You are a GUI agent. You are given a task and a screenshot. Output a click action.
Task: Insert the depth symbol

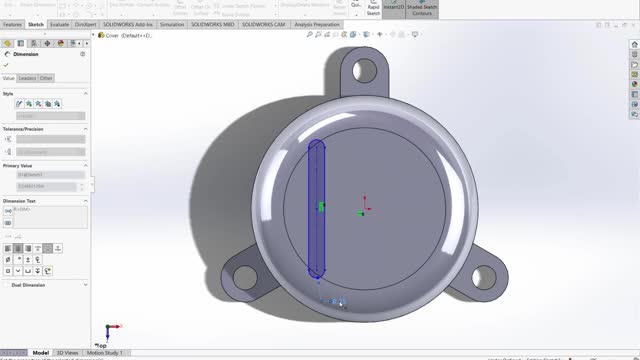[x=38, y=271]
